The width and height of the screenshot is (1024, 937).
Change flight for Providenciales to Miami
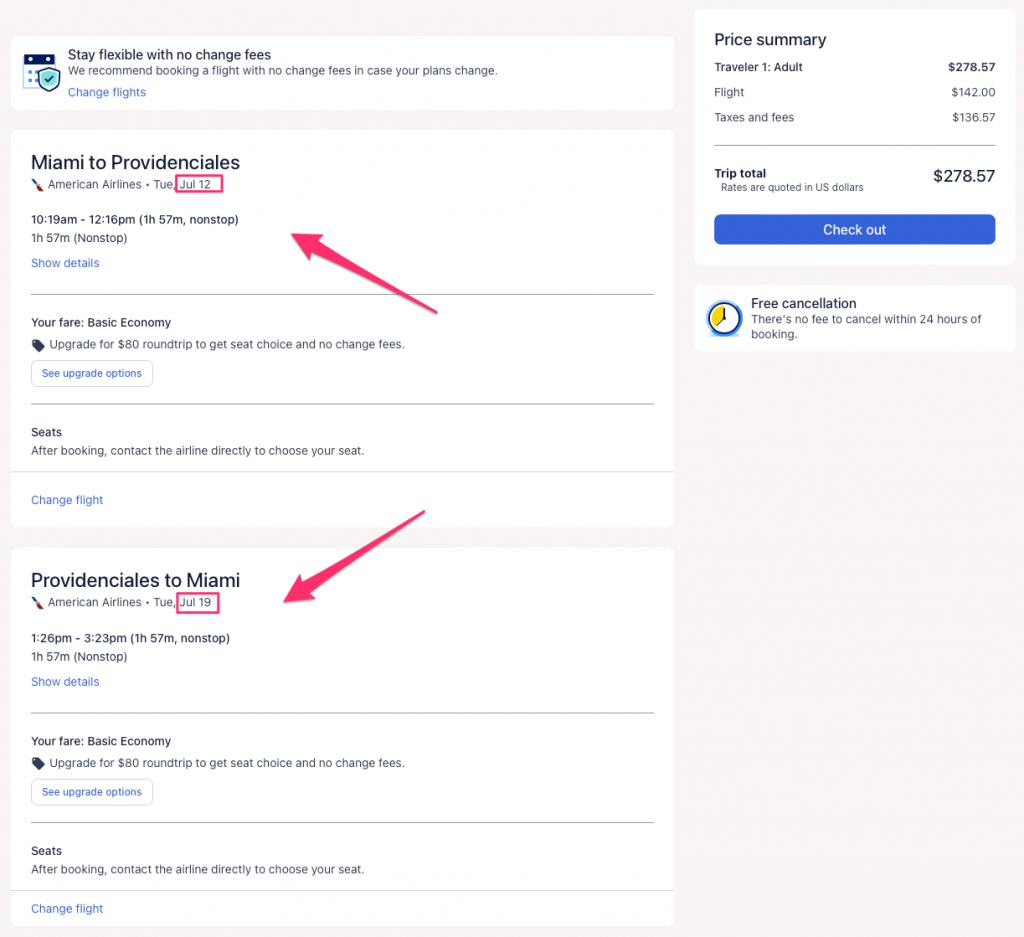pyautogui.click(x=67, y=909)
